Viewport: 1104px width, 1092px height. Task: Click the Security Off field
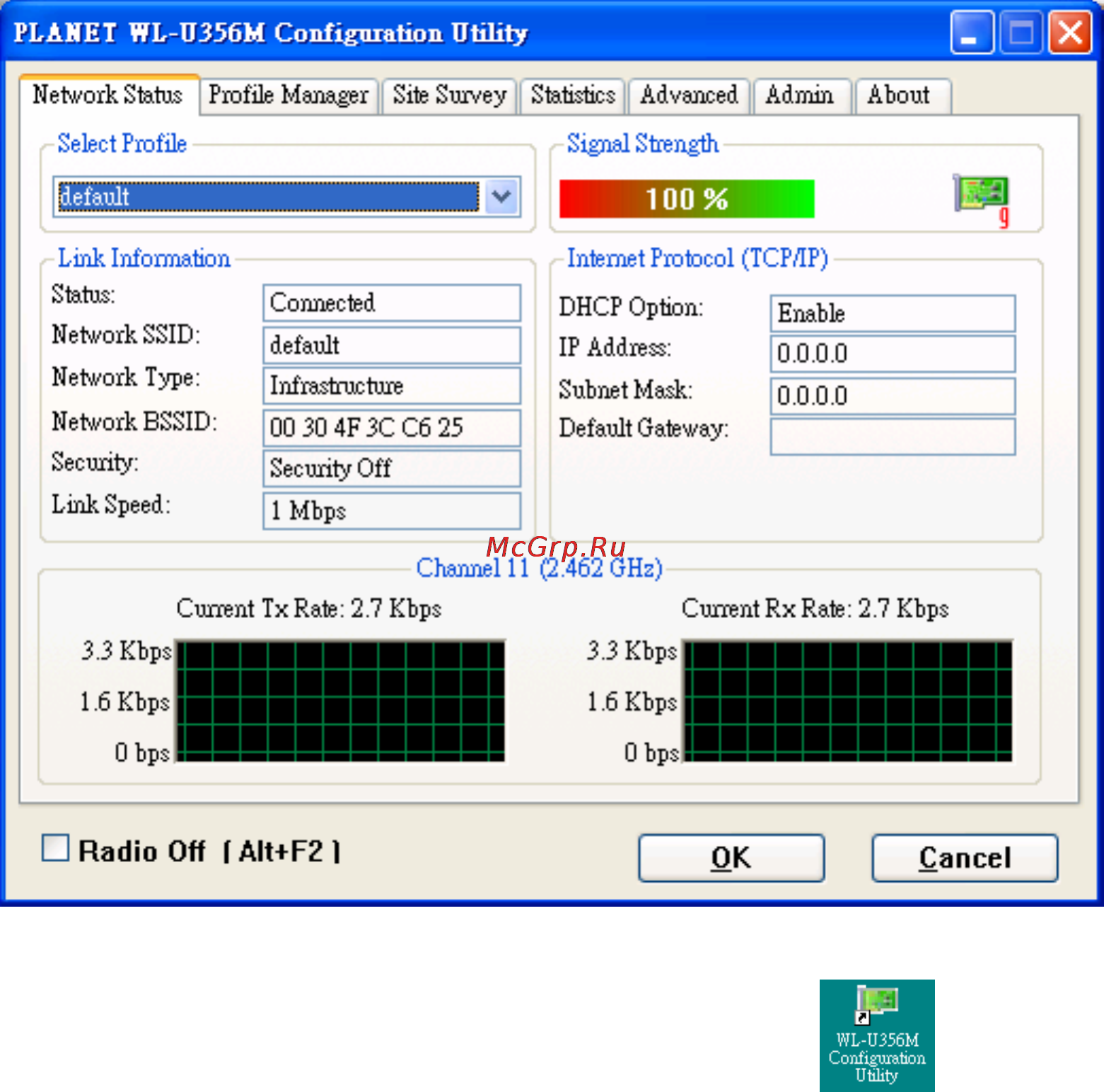392,468
